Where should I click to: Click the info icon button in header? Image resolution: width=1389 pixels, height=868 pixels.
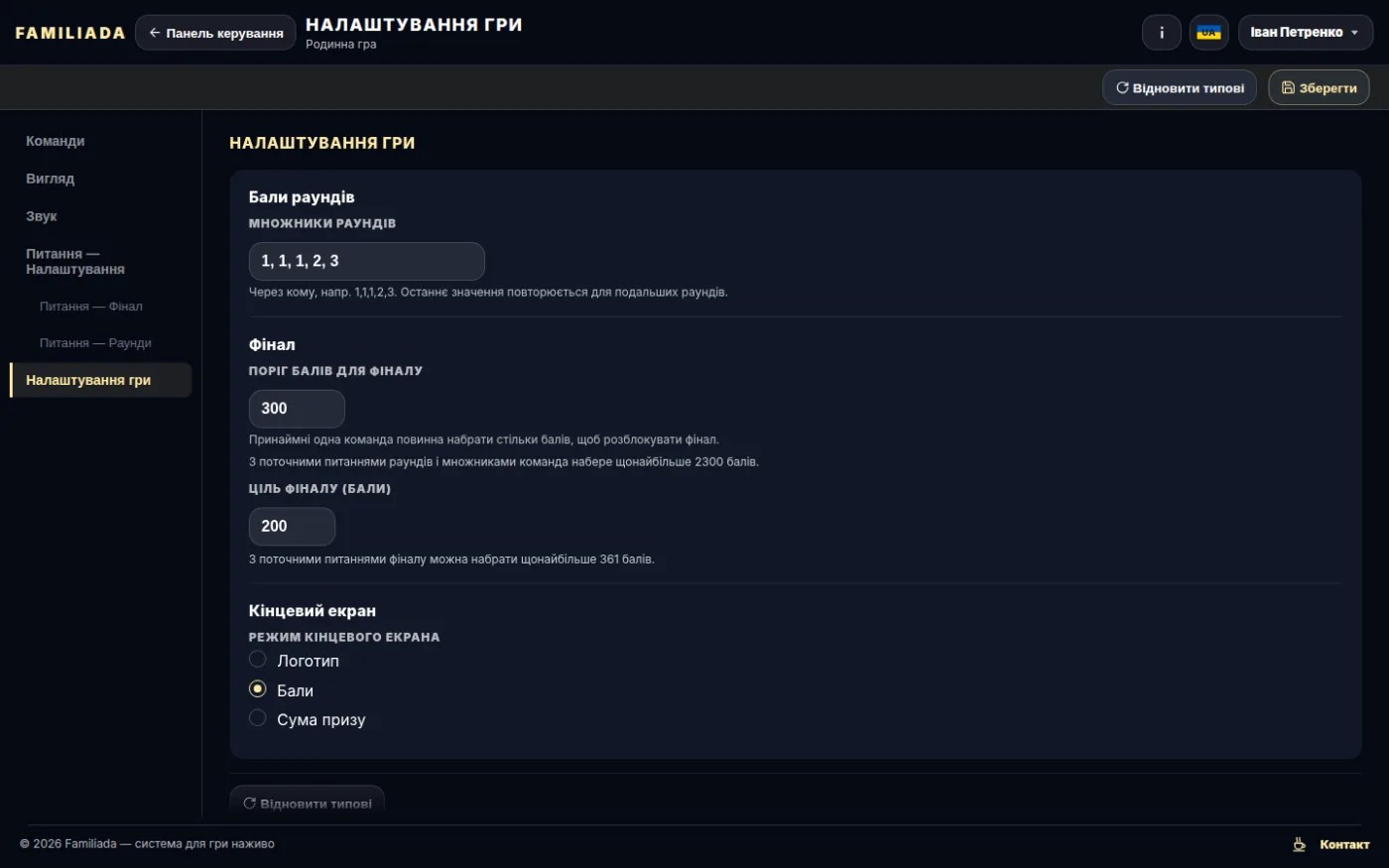[1162, 33]
